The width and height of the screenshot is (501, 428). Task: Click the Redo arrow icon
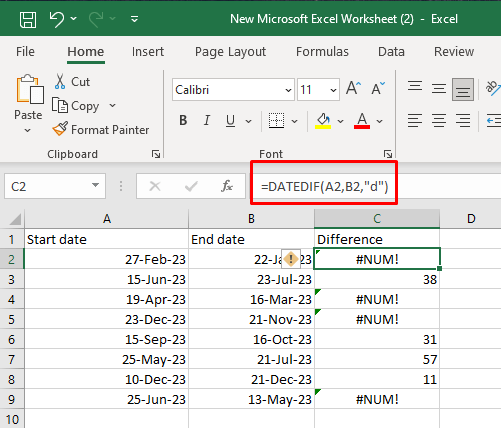[96, 19]
